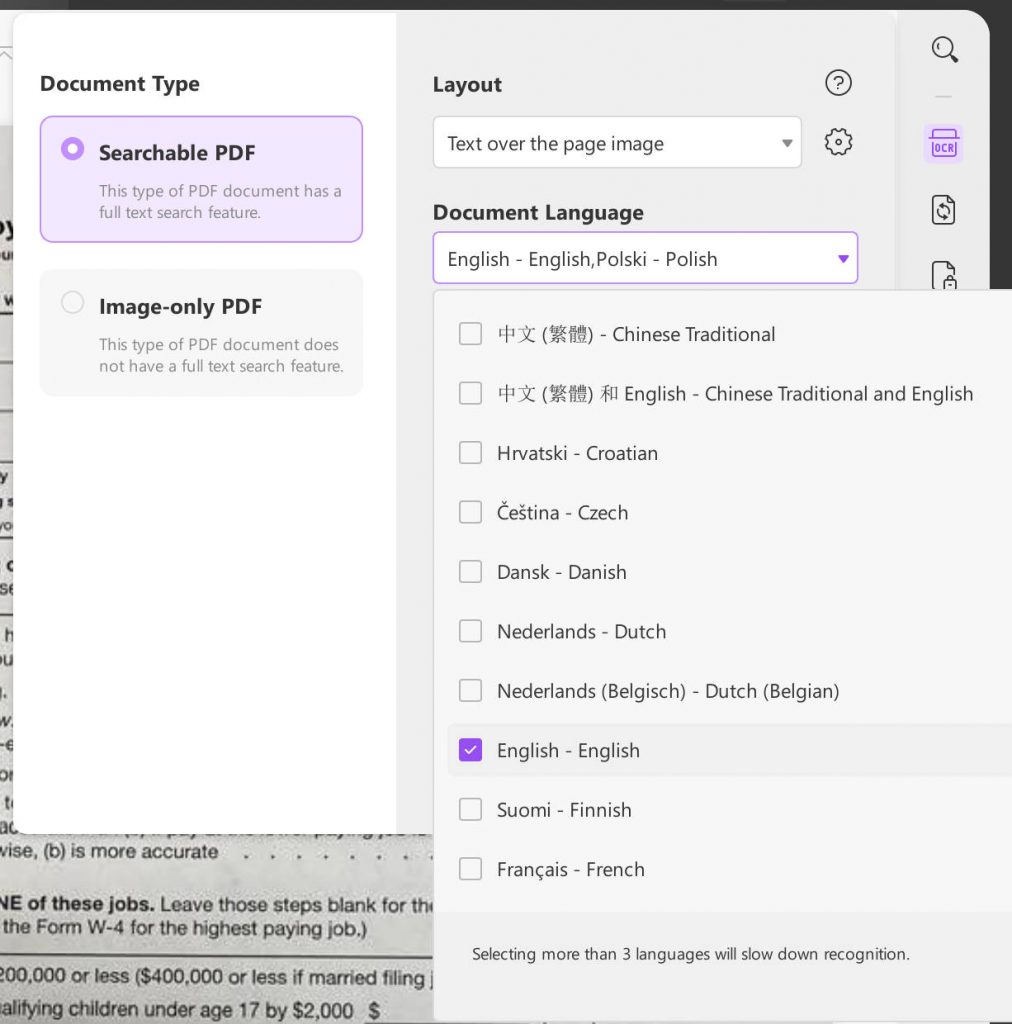Open the Layout dropdown
This screenshot has width=1012, height=1024.
(617, 142)
